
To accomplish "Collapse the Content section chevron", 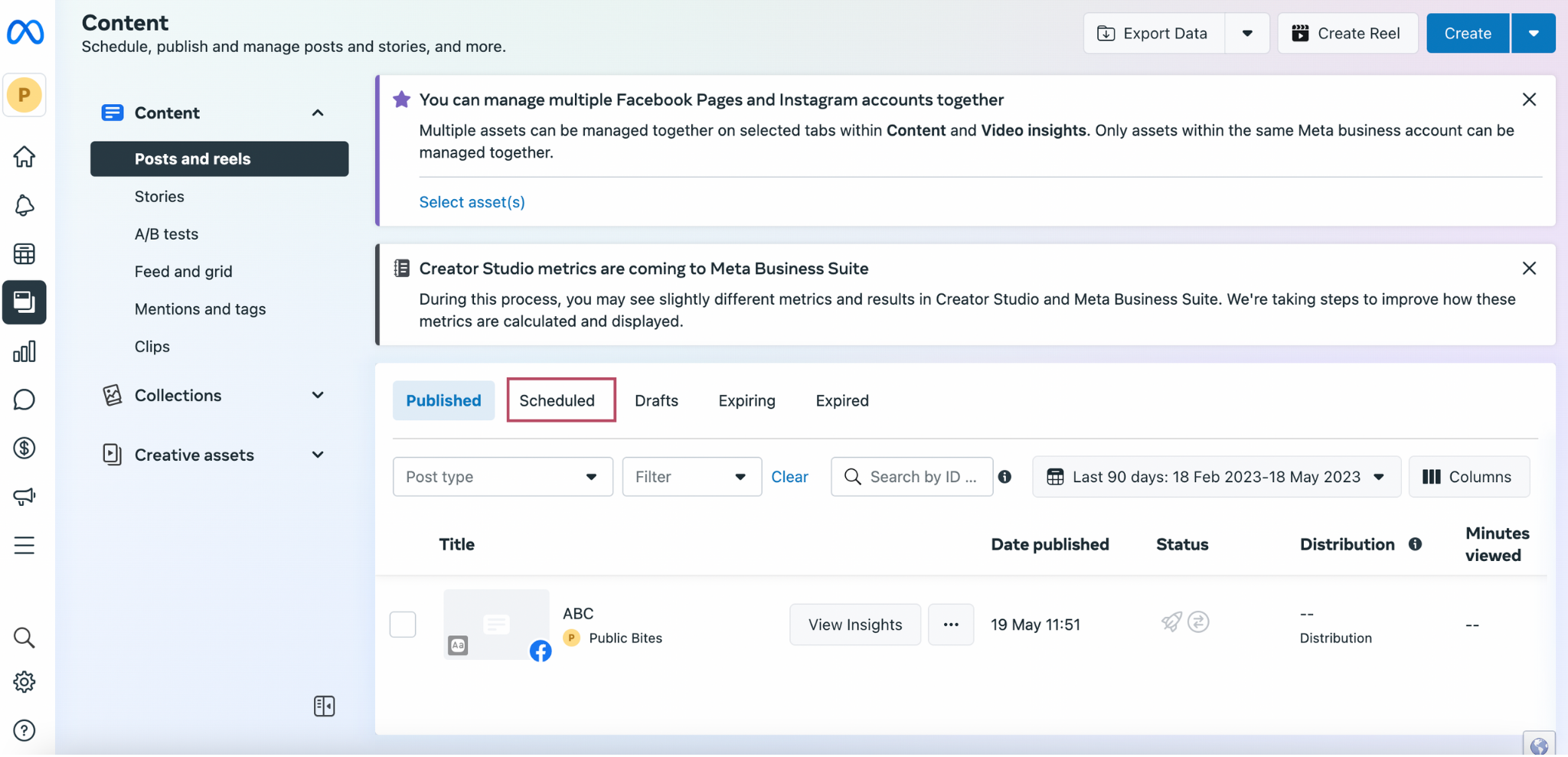I will [x=318, y=113].
